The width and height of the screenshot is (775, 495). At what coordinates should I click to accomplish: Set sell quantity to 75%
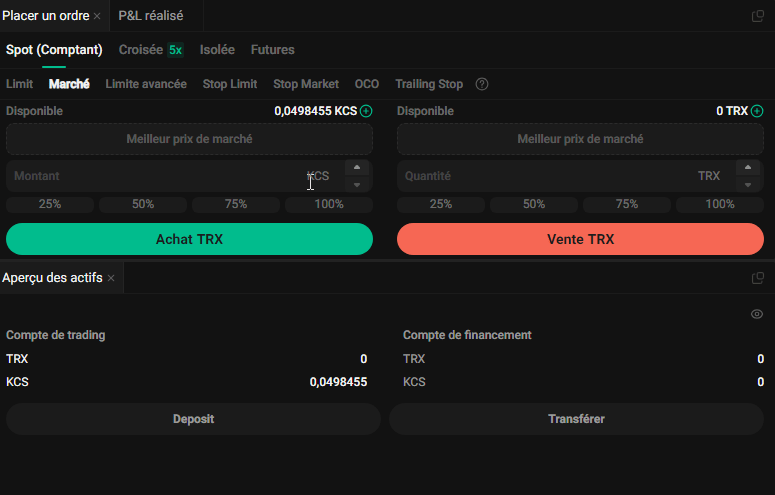coord(627,204)
